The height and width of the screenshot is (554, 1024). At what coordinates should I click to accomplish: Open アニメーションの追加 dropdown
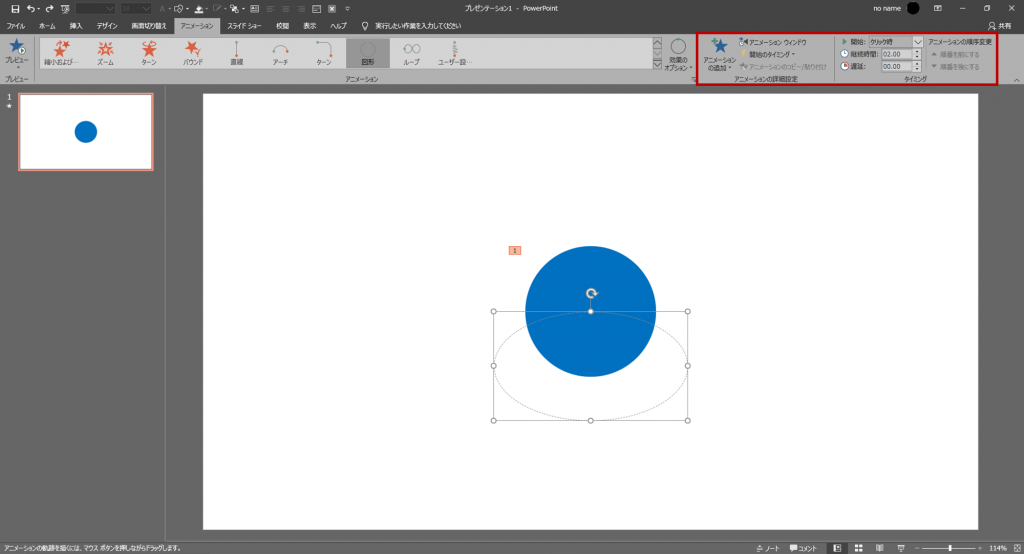720,54
